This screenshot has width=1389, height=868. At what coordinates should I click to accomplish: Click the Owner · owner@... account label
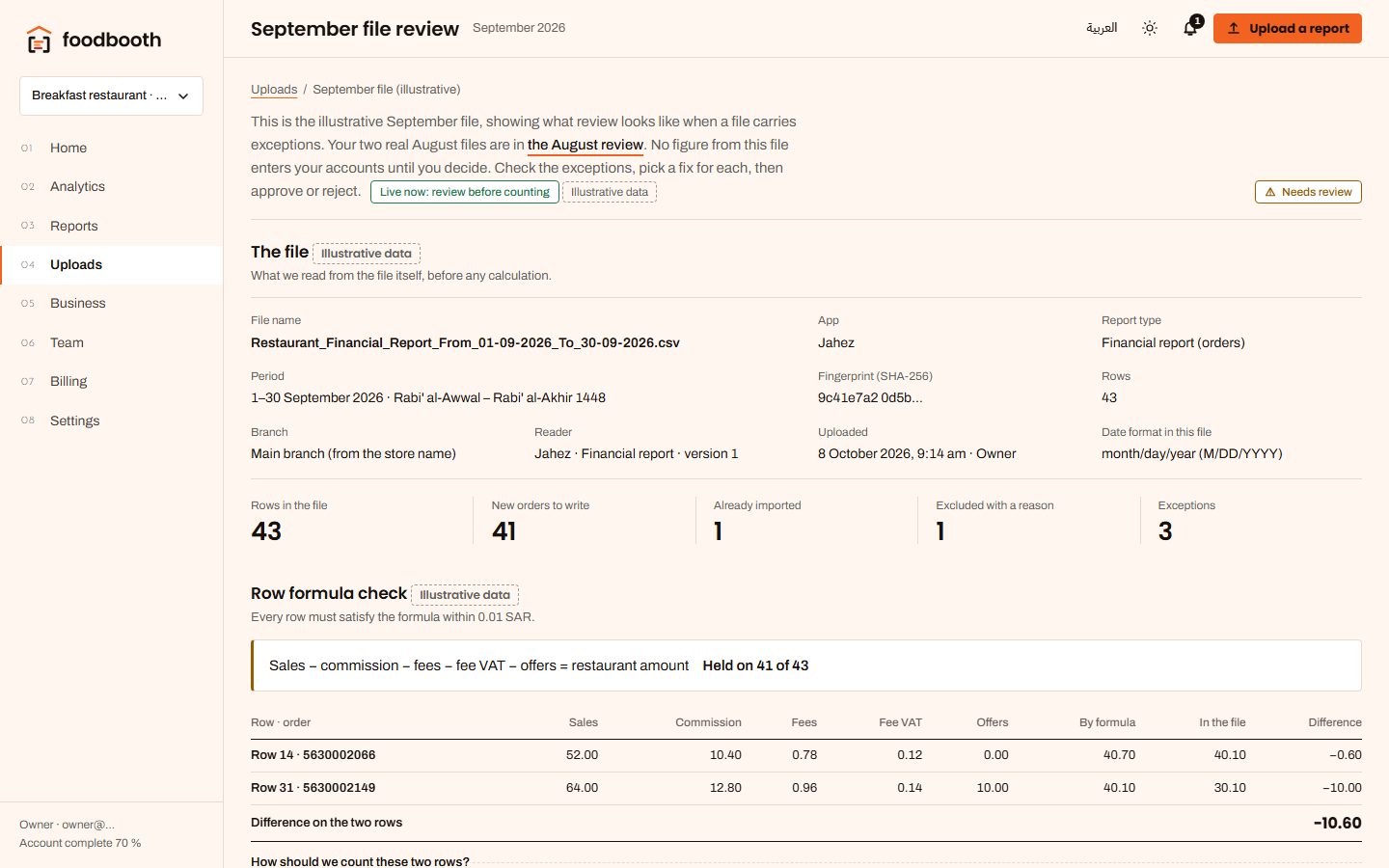pyautogui.click(x=67, y=825)
